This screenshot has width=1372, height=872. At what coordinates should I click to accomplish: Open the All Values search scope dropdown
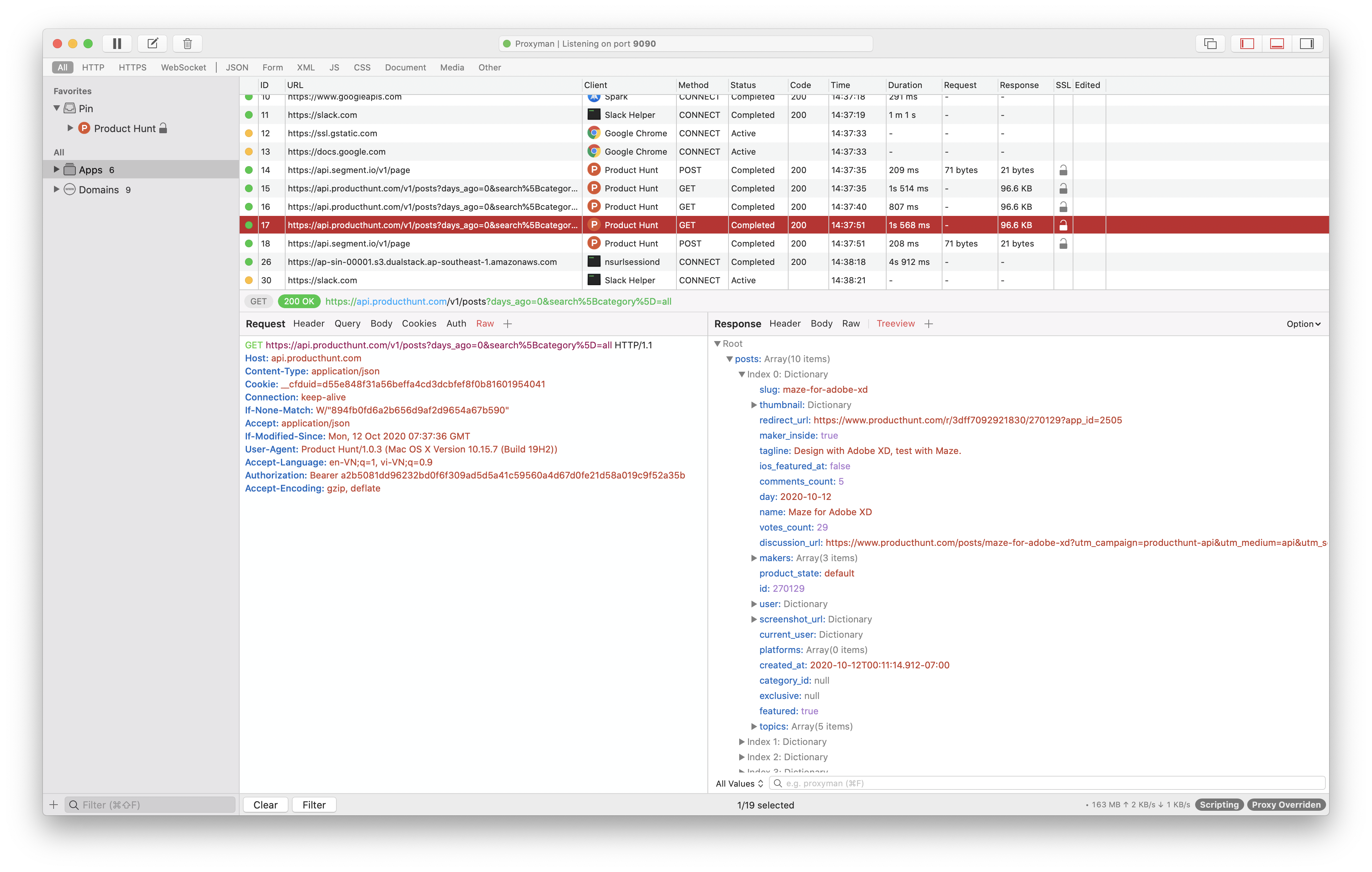click(x=739, y=783)
